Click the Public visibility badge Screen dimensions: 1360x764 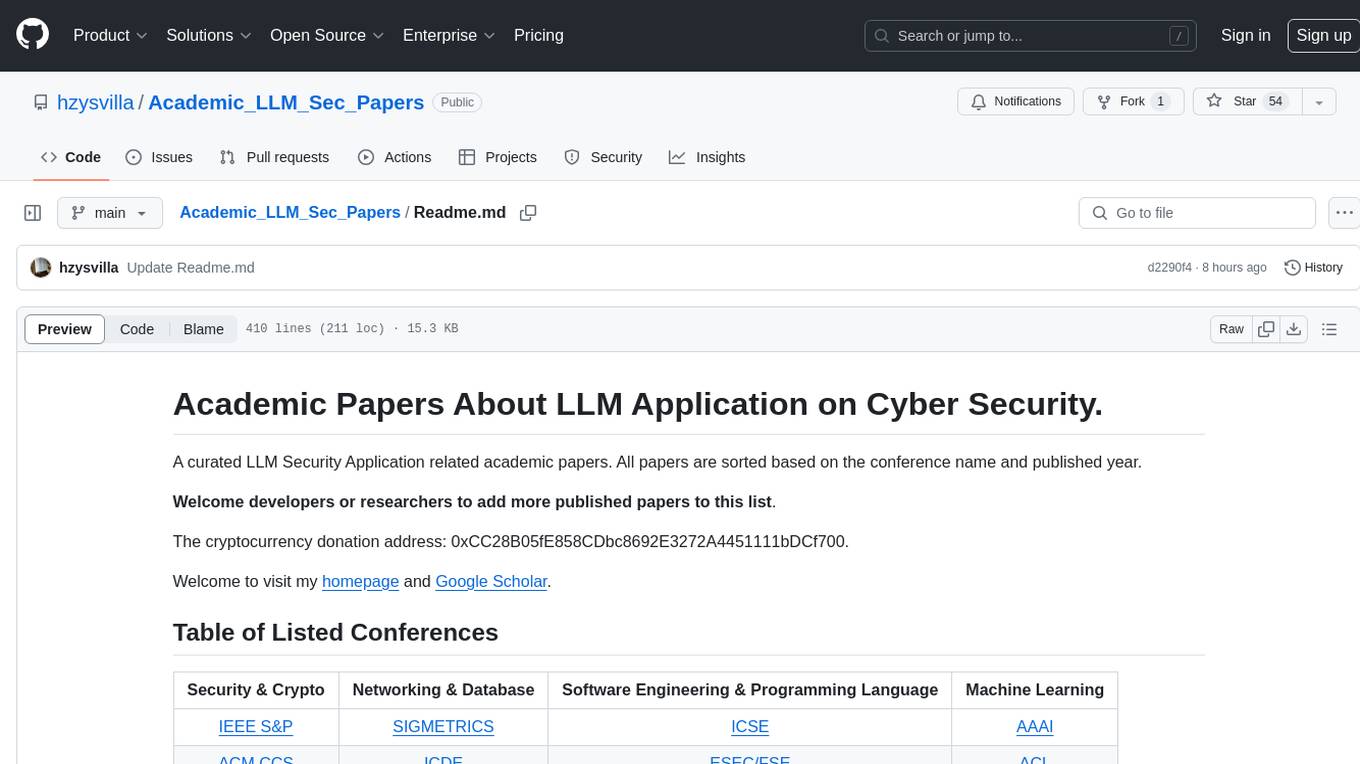[x=458, y=102]
